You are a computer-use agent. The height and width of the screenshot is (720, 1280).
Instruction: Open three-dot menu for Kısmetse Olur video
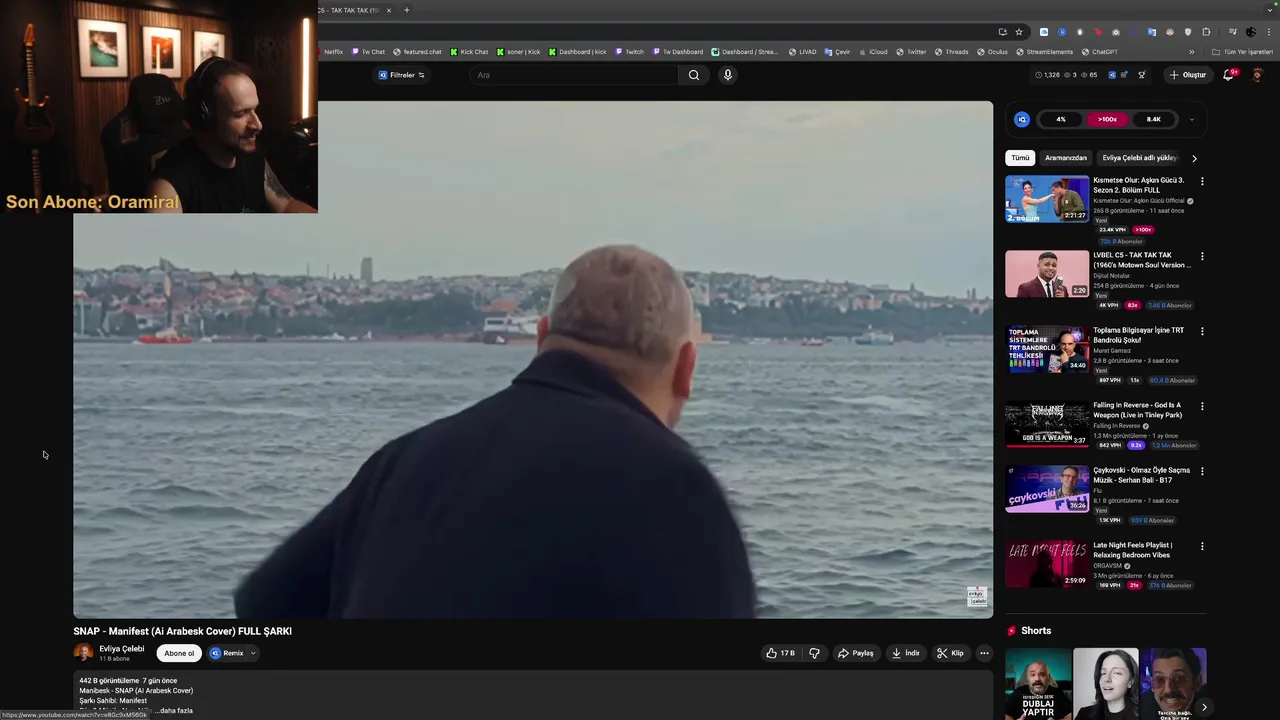pyautogui.click(x=1202, y=181)
